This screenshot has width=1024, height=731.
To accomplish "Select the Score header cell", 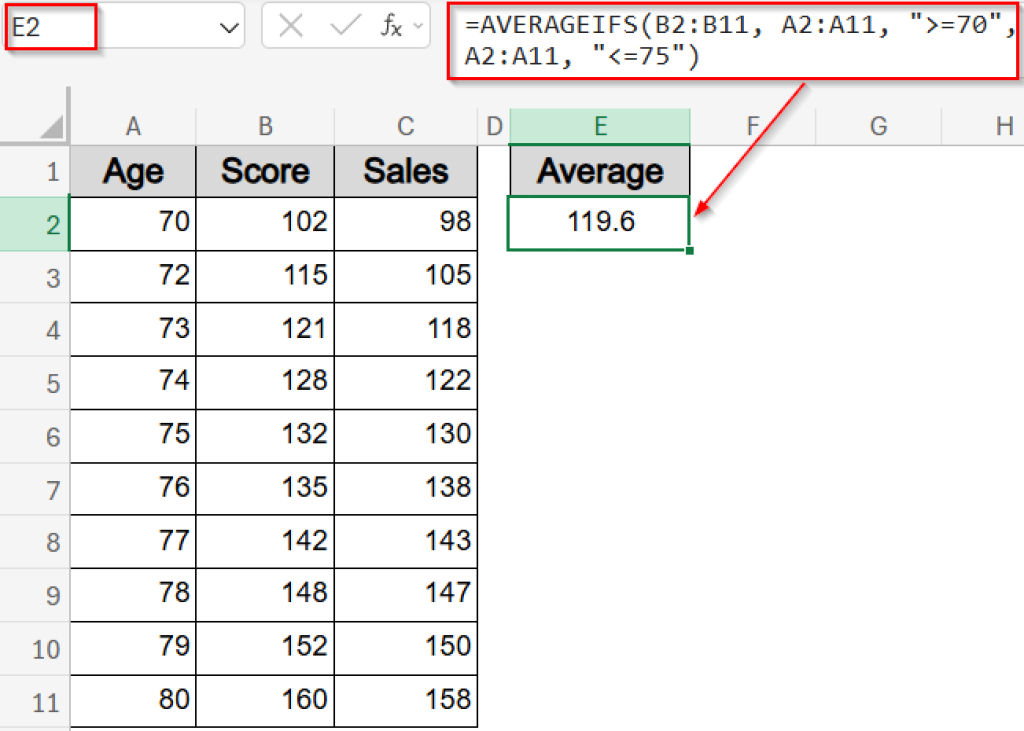I will coord(264,171).
